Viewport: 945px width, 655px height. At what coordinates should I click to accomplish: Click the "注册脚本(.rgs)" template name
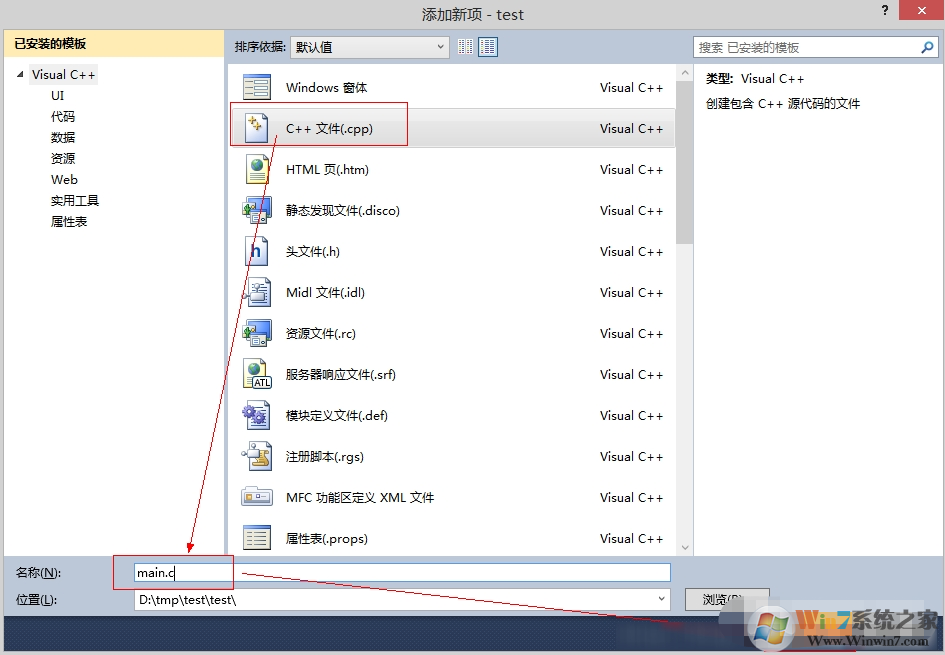coord(325,456)
